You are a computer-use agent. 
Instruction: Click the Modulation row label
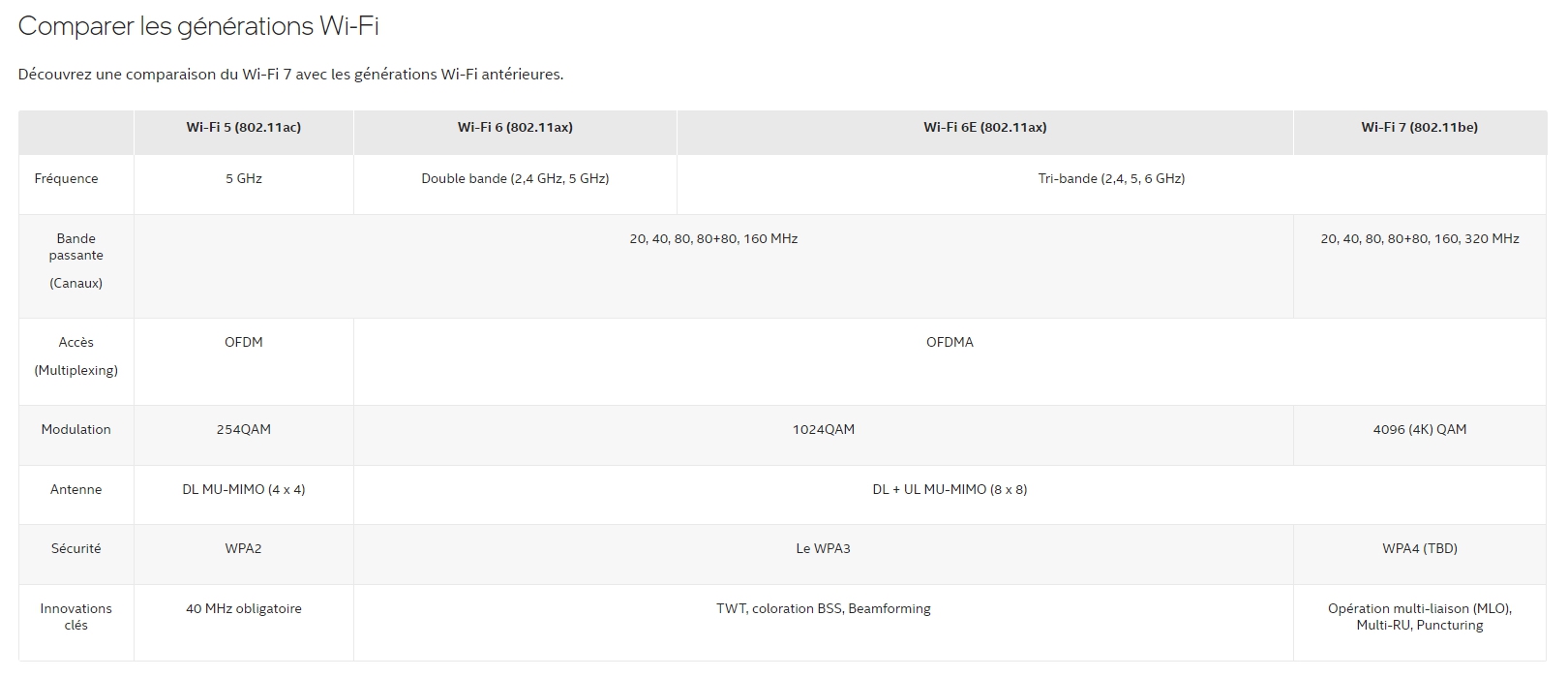tap(75, 429)
